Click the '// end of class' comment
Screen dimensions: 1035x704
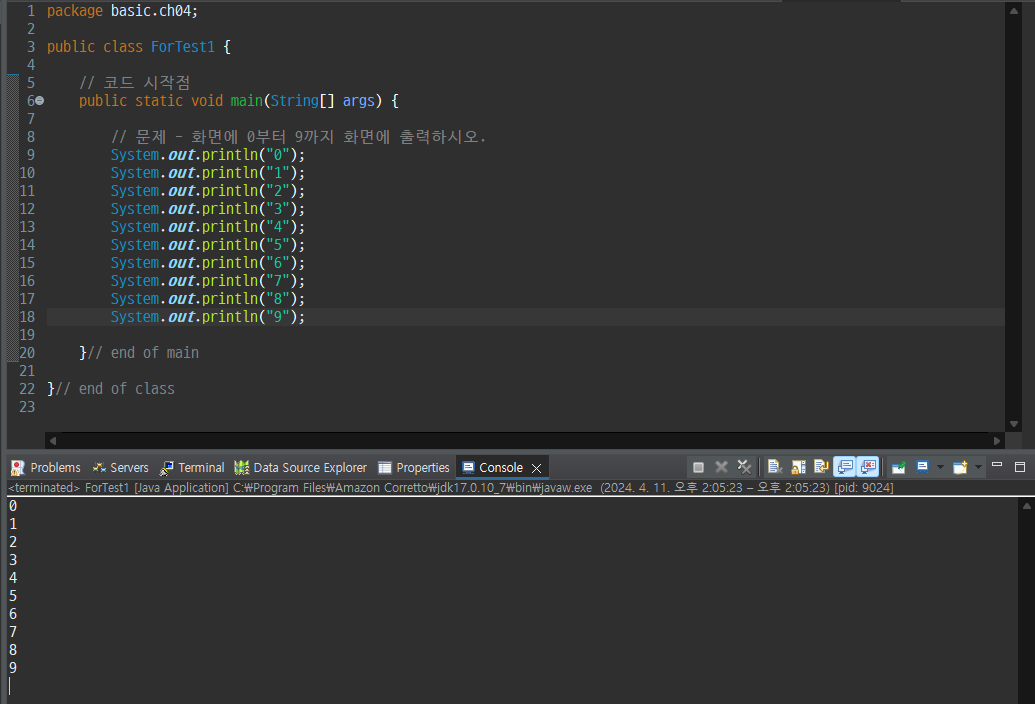tap(115, 389)
